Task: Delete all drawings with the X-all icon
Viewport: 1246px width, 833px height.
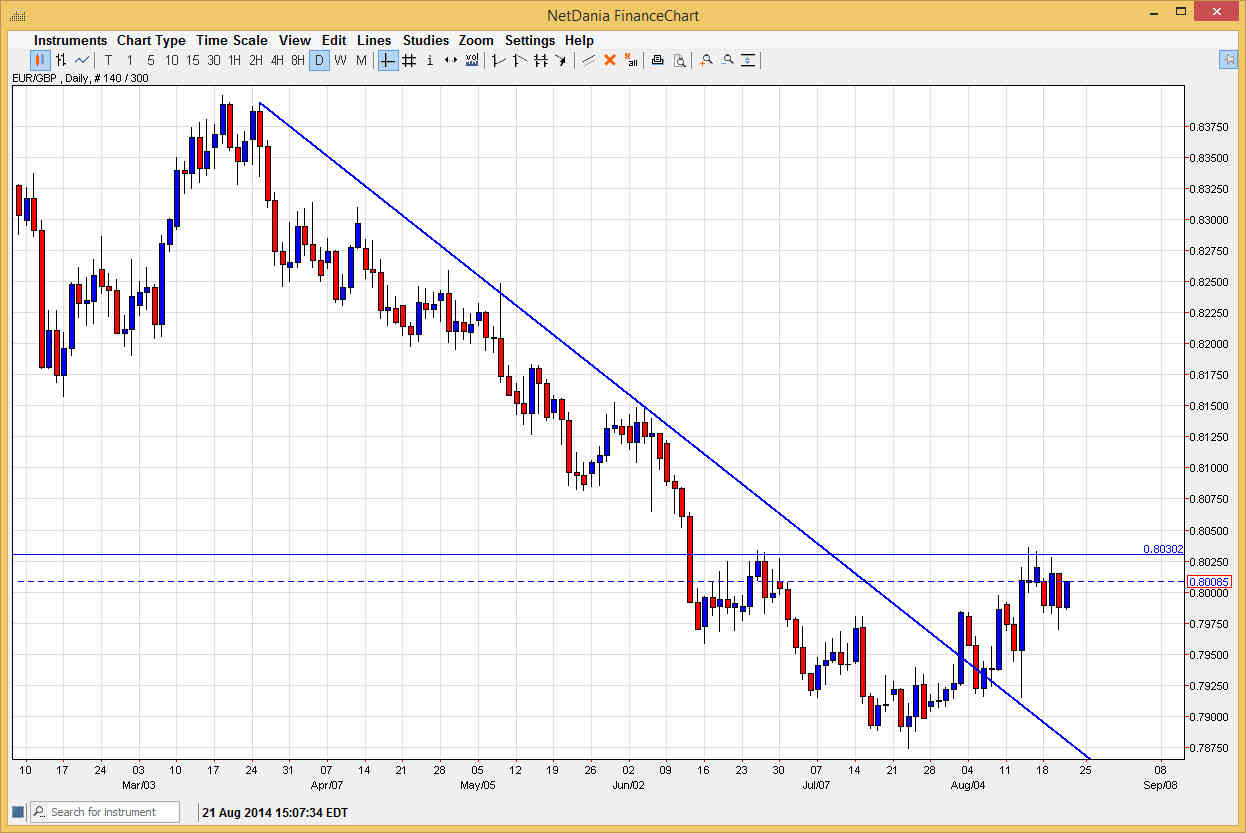Action: click(631, 60)
